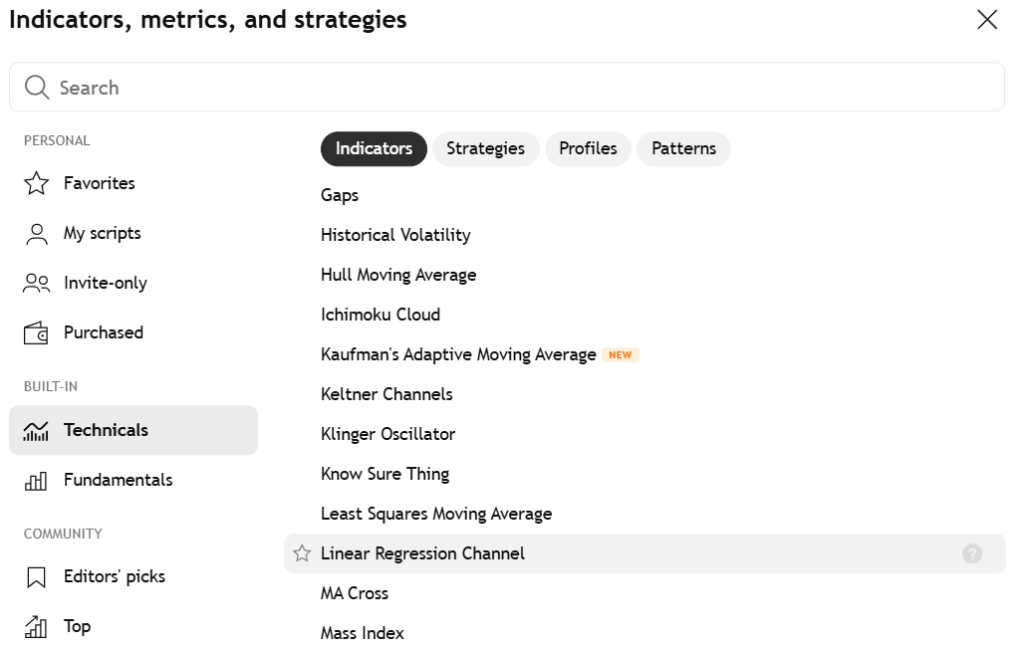The image size is (1024, 652).
Task: Add the Ichimoku Cloud indicator
Action: 380,314
